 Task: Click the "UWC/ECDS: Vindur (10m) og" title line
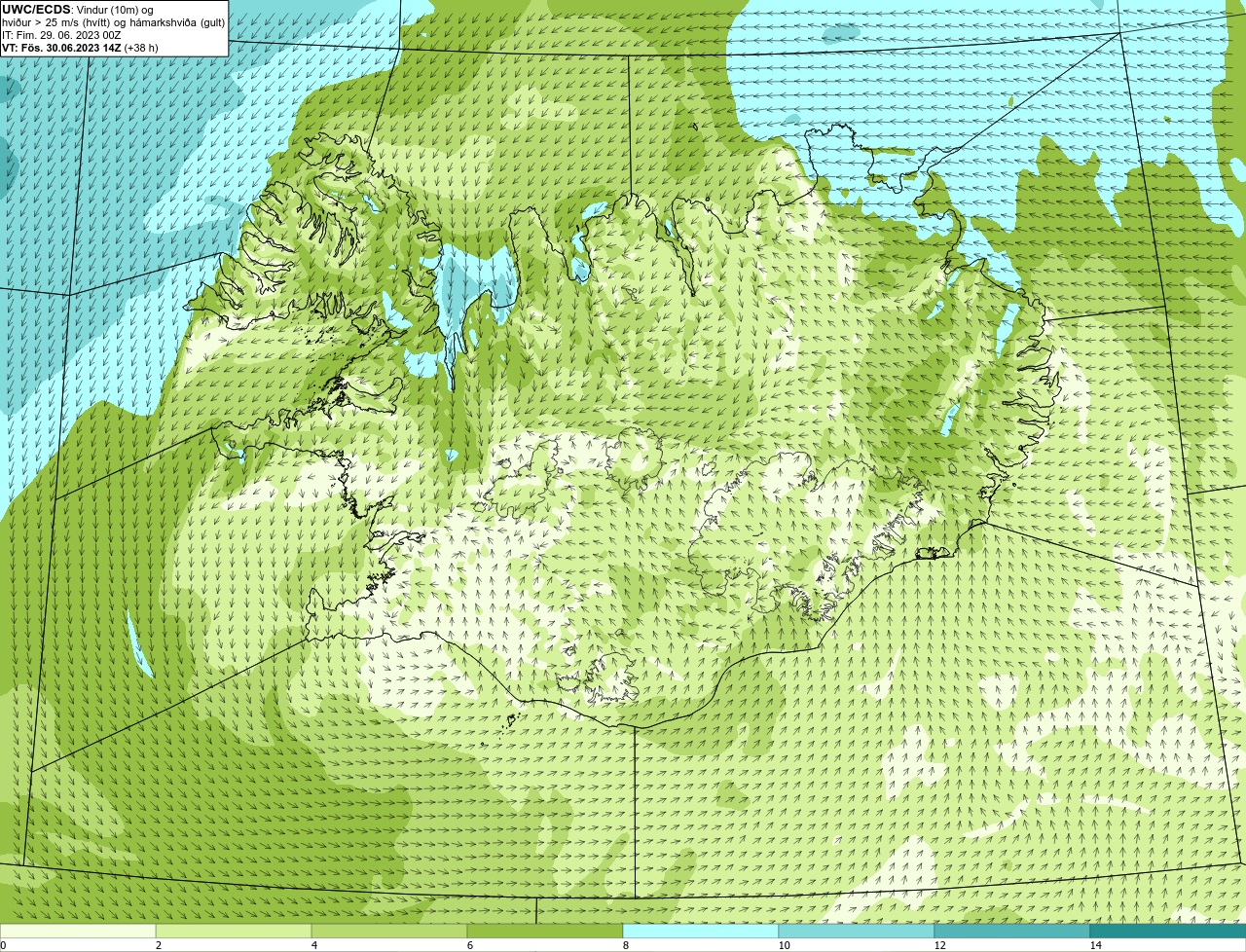click(78, 10)
